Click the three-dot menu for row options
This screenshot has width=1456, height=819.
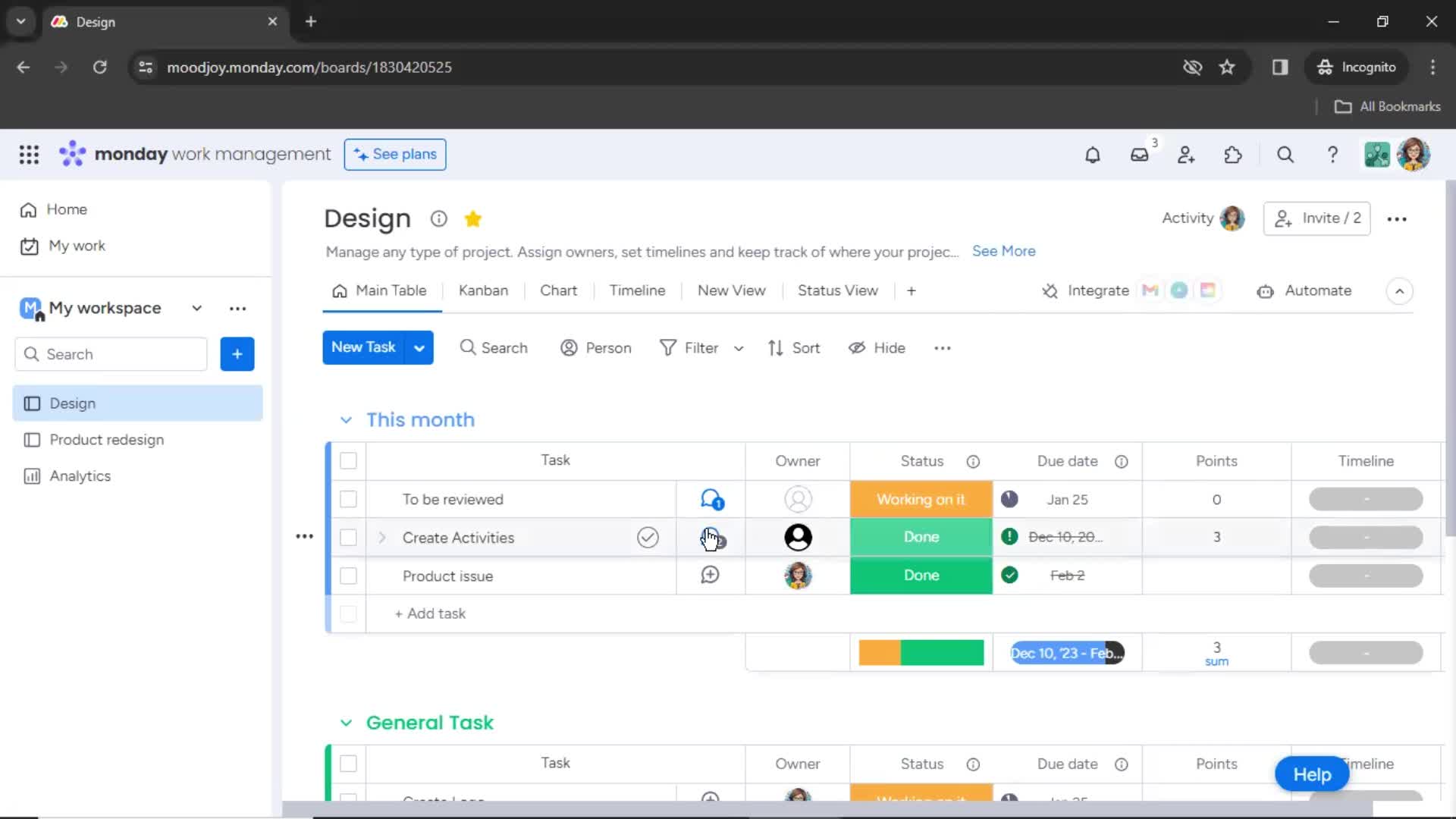click(304, 536)
